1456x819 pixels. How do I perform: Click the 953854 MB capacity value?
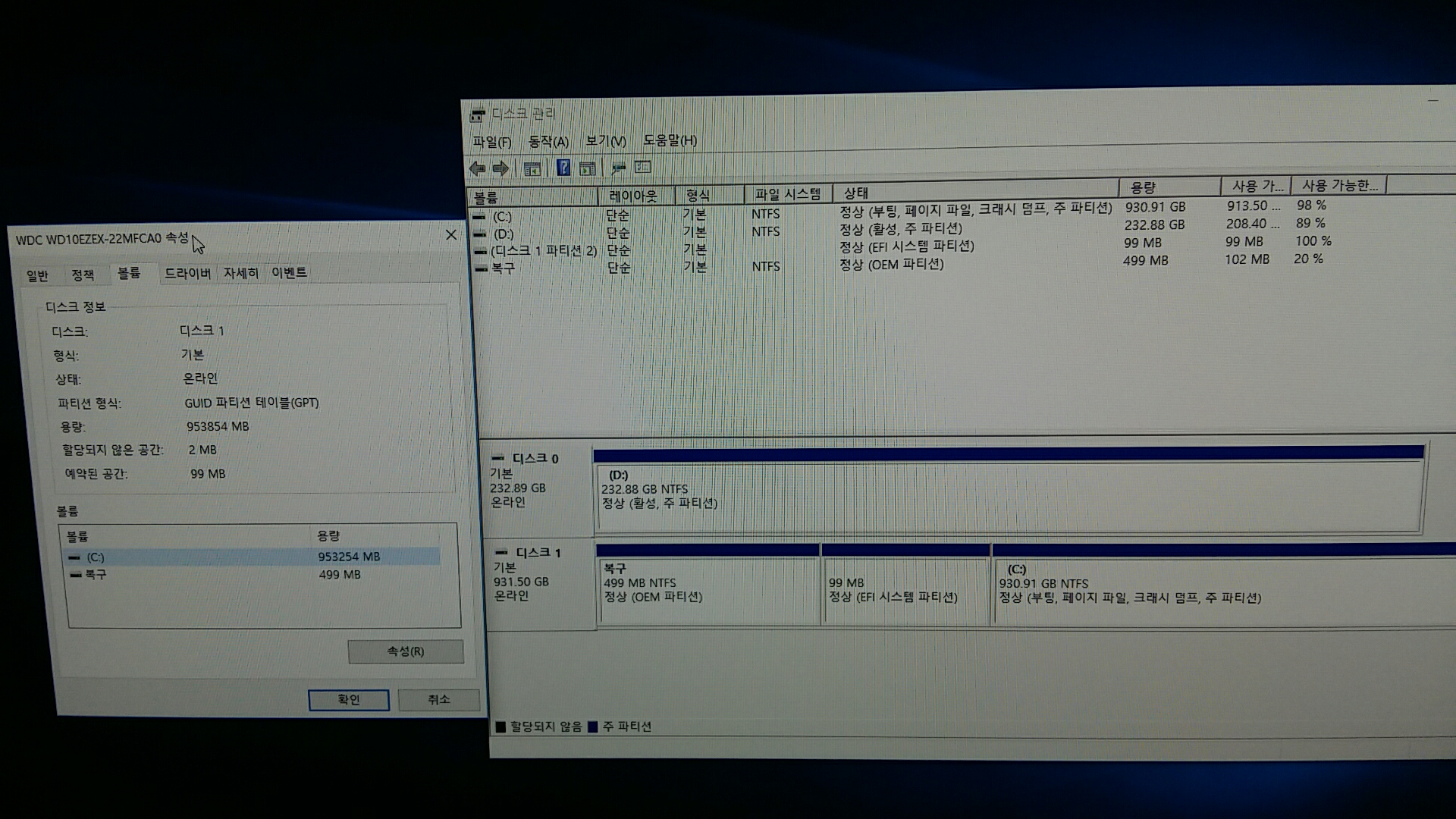218,427
